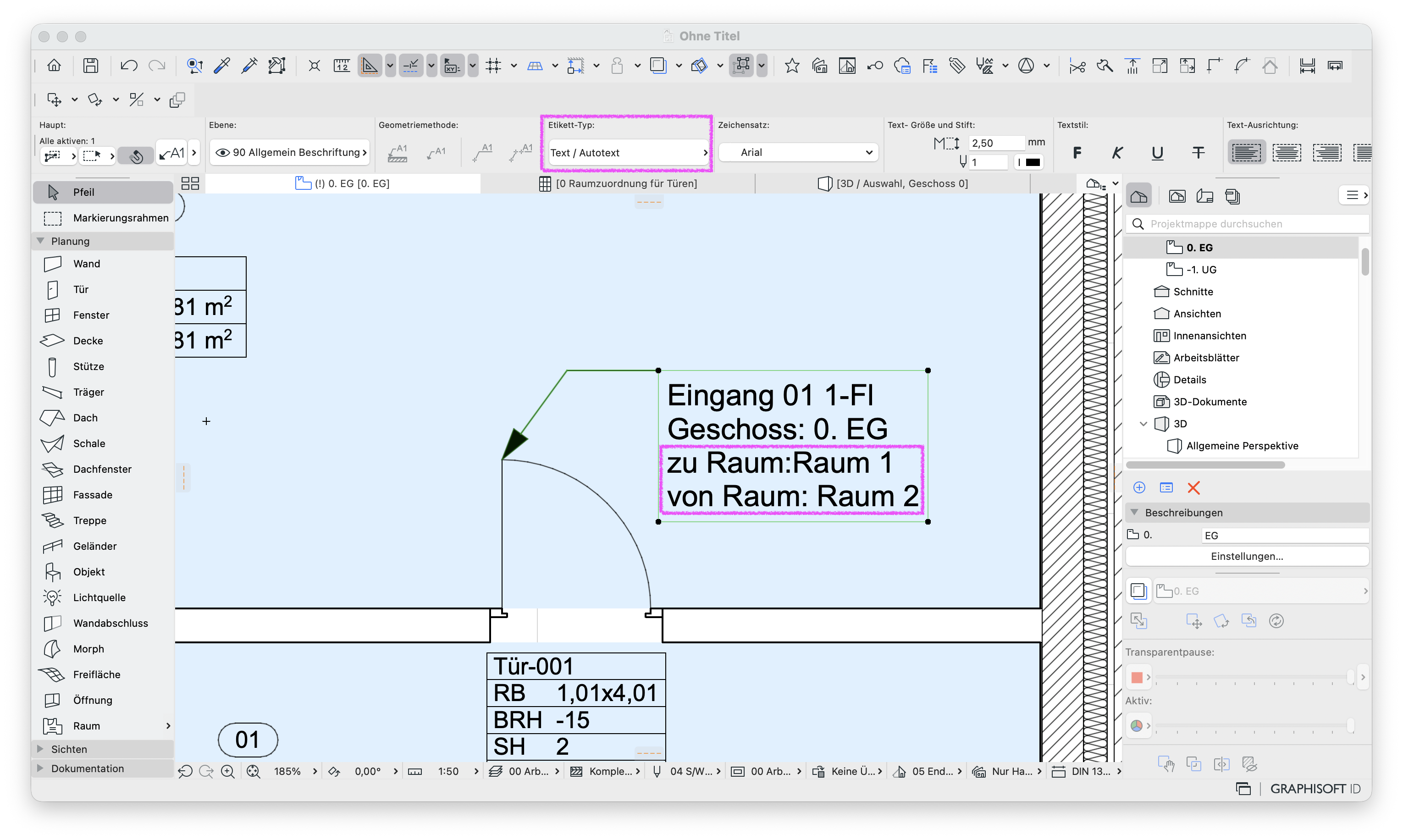1403x840 pixels.
Task: Click the Save floppy disk icon
Action: click(x=90, y=66)
